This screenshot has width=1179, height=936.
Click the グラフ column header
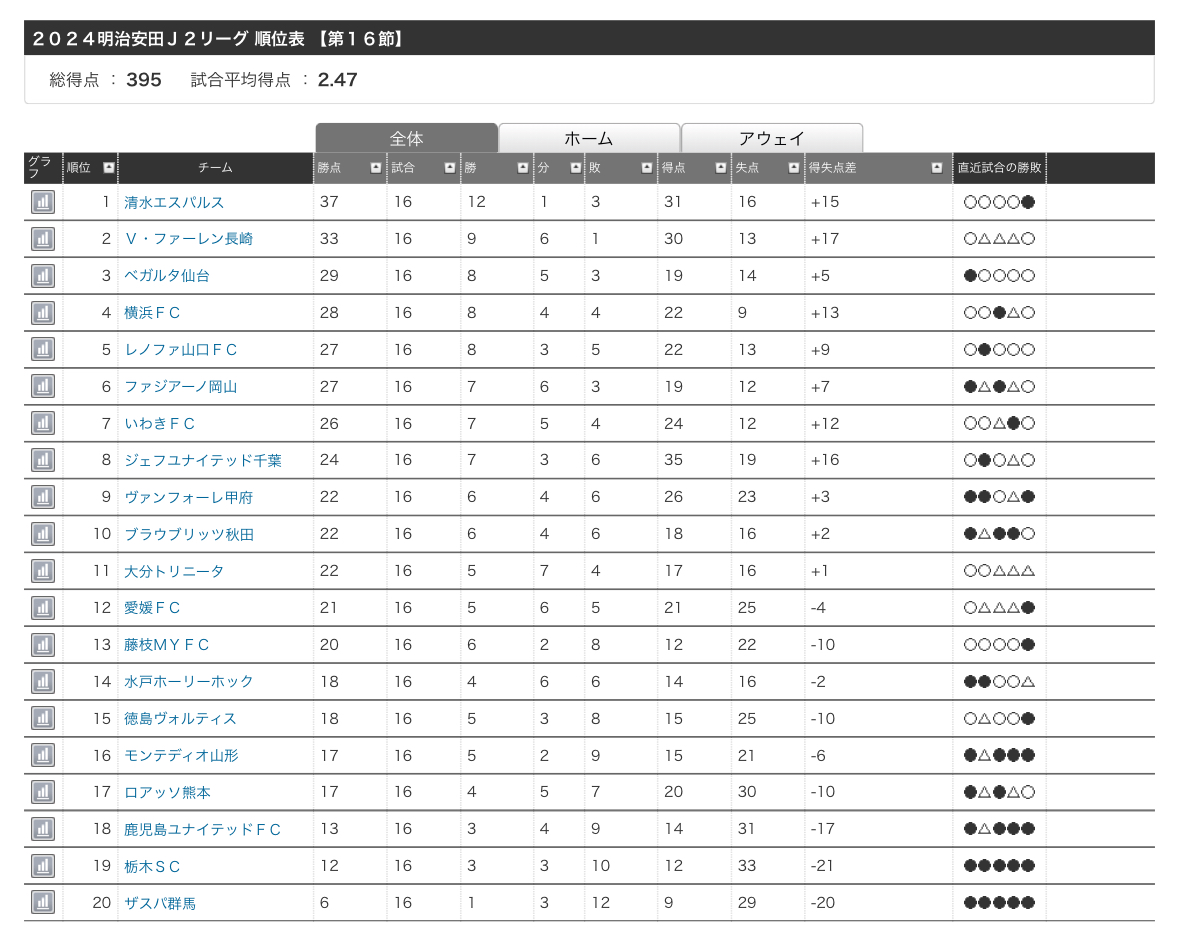43,168
